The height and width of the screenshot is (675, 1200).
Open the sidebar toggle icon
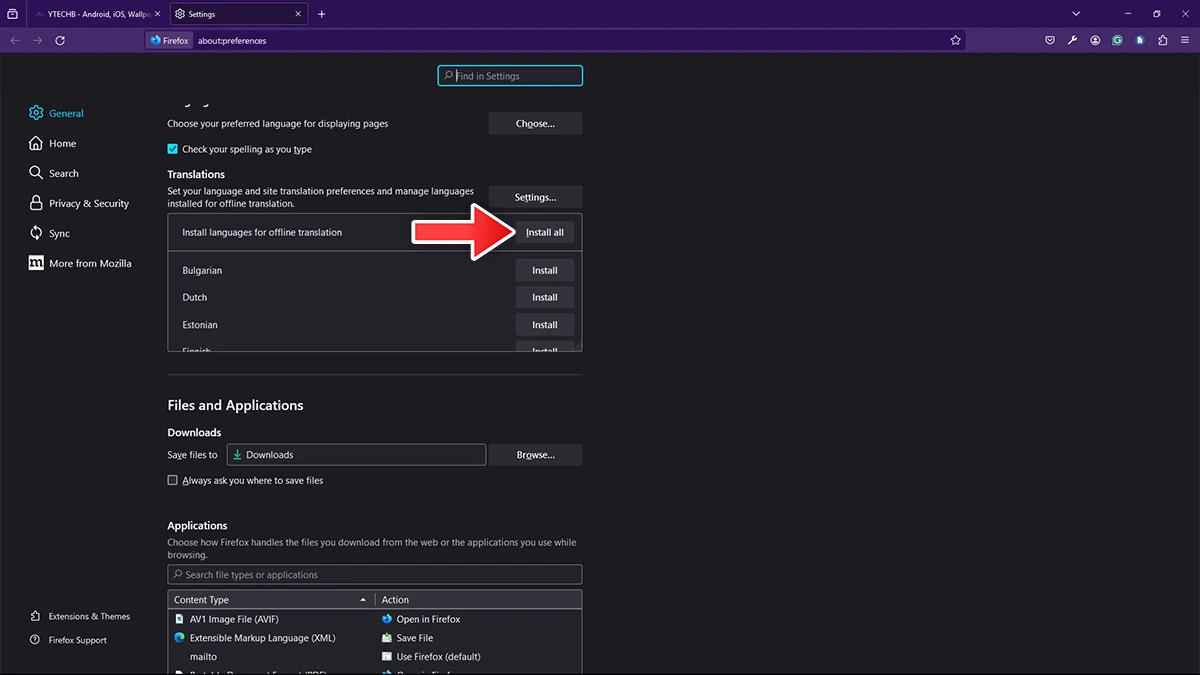click(11, 13)
